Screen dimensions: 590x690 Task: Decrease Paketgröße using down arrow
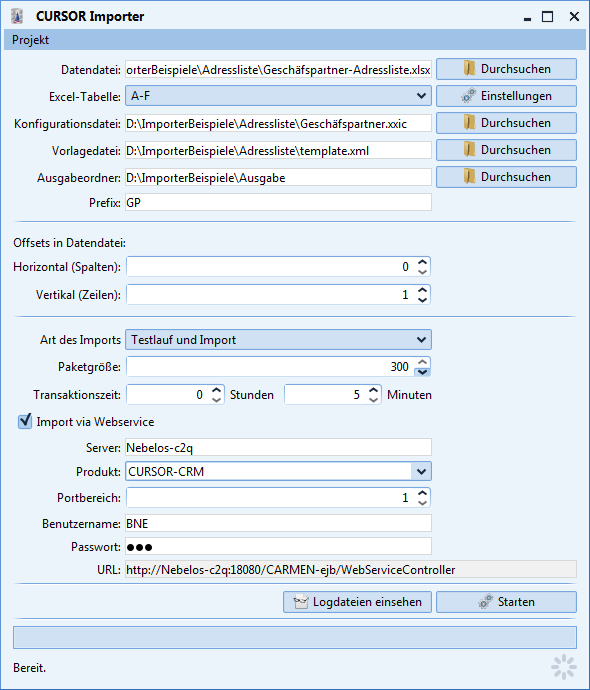[422, 372]
